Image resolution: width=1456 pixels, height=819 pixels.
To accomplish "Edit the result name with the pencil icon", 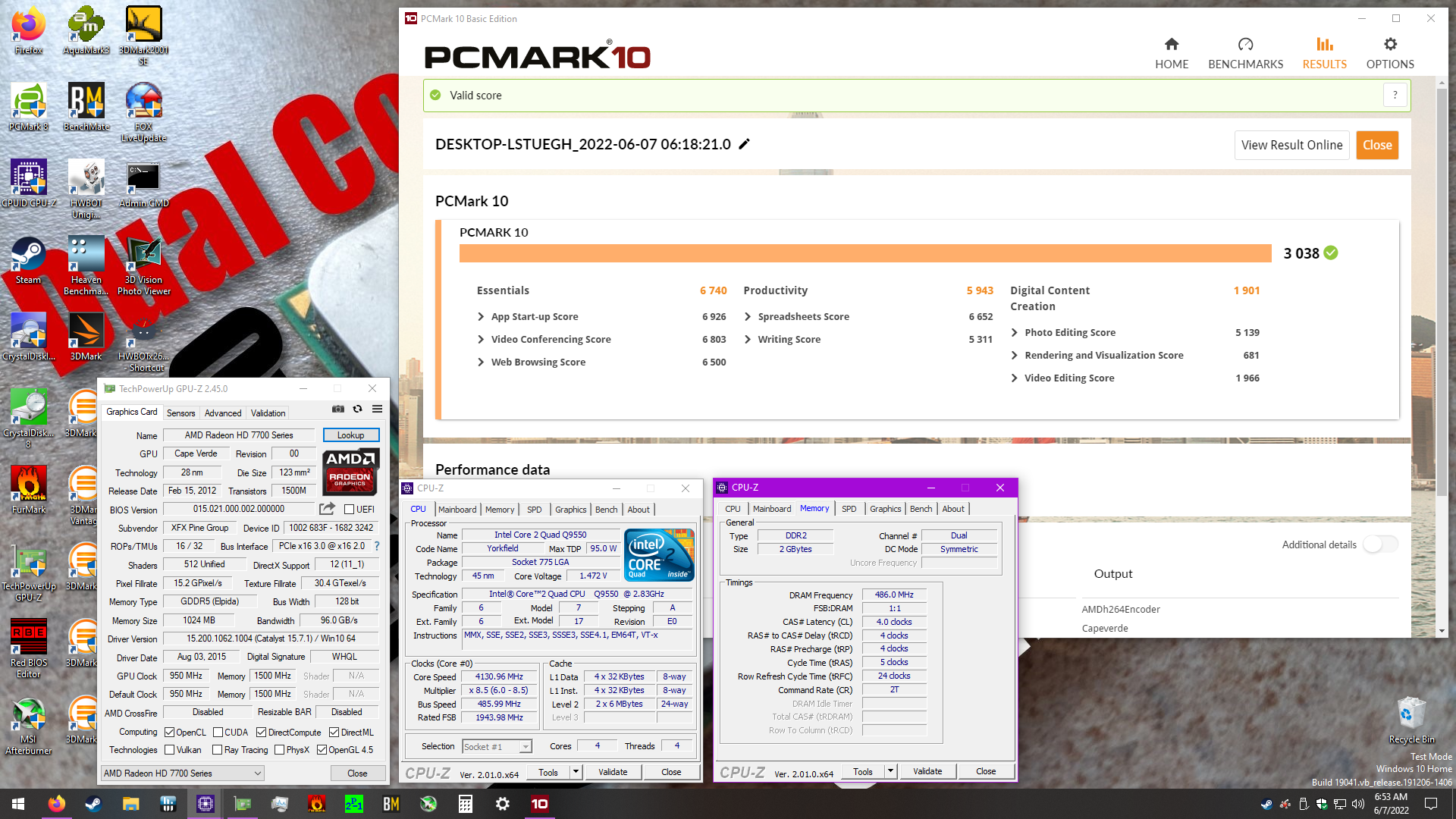I will click(x=744, y=144).
